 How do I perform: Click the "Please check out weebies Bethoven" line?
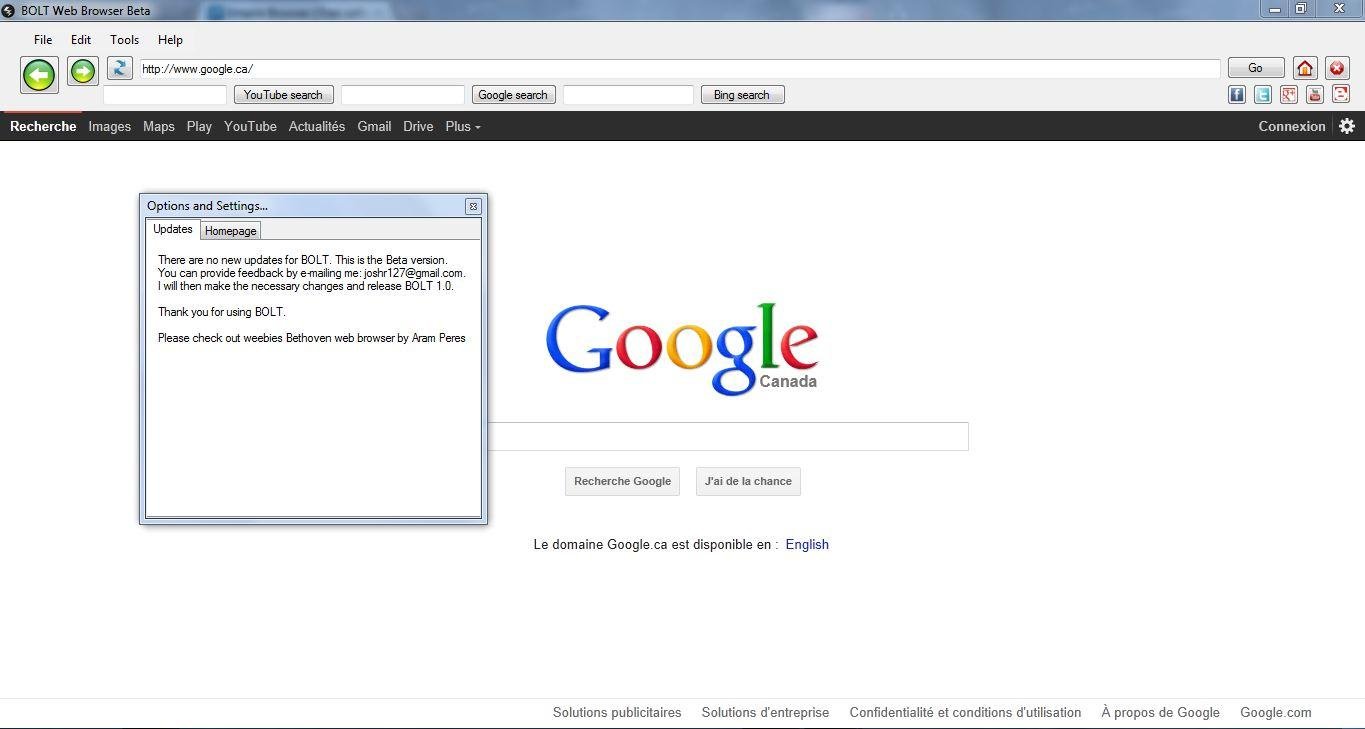tap(312, 338)
